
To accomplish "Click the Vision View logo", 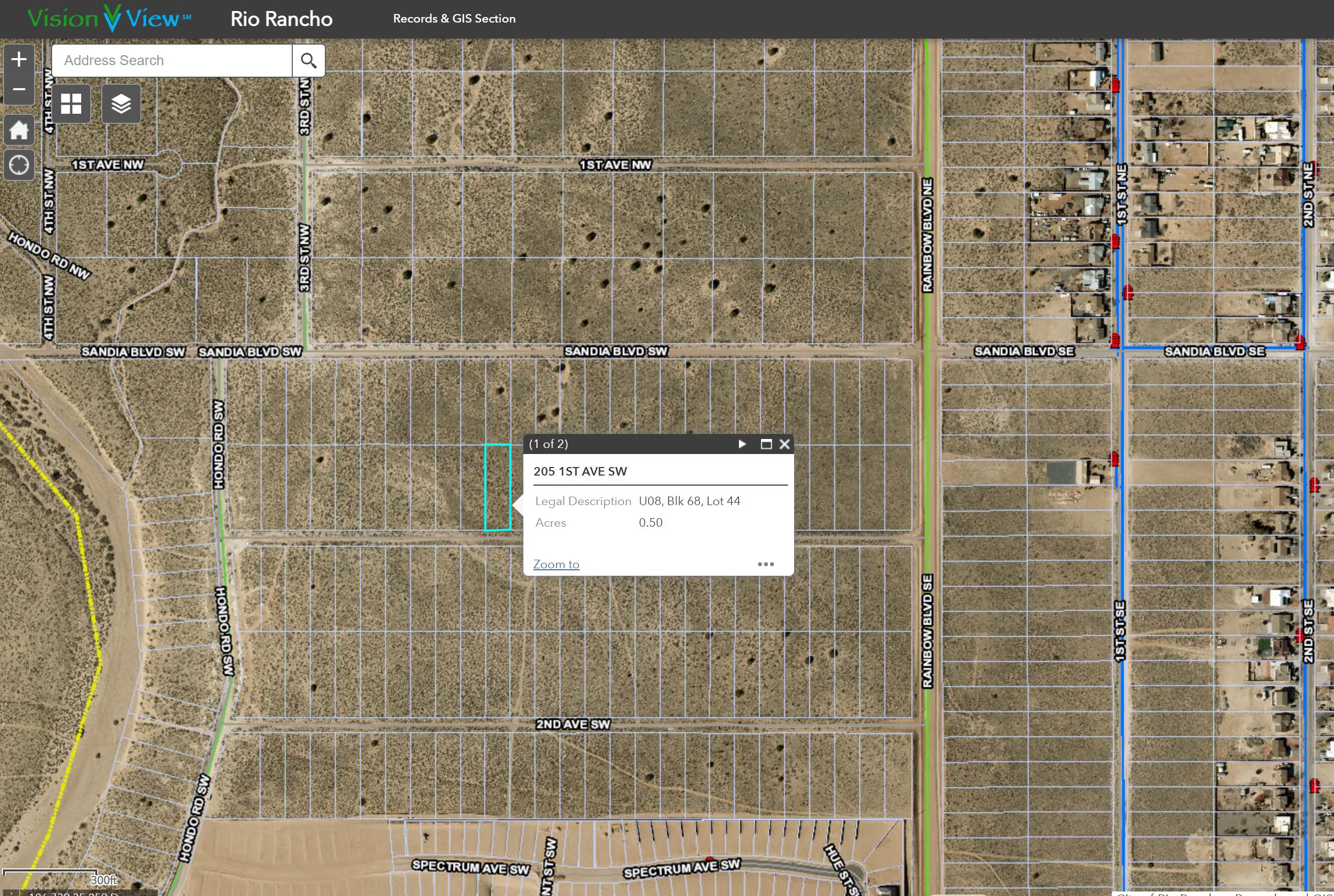I will click(x=110, y=18).
